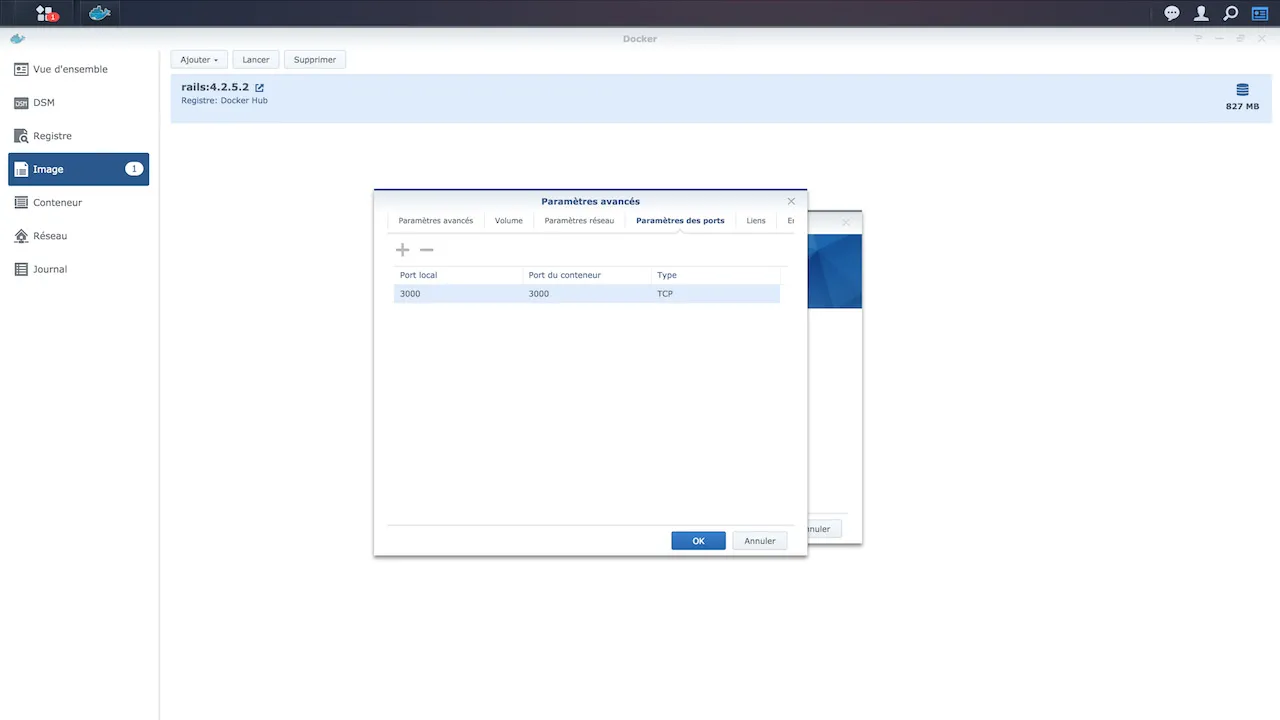This screenshot has height=720, width=1280.
Task: Click the Docker logo in window title bar
Action: (17, 39)
